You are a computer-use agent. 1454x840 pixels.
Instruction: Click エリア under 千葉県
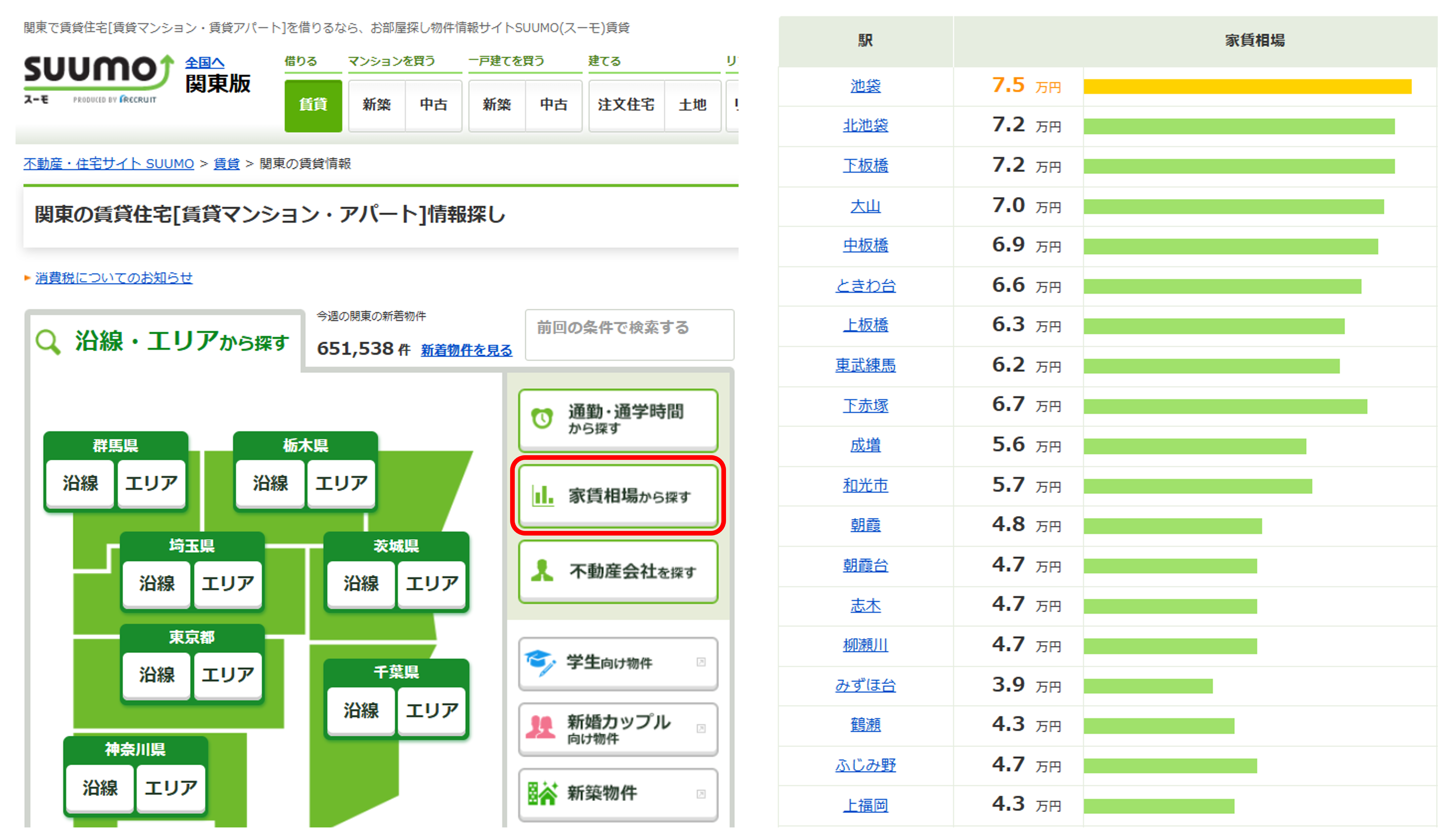(432, 711)
